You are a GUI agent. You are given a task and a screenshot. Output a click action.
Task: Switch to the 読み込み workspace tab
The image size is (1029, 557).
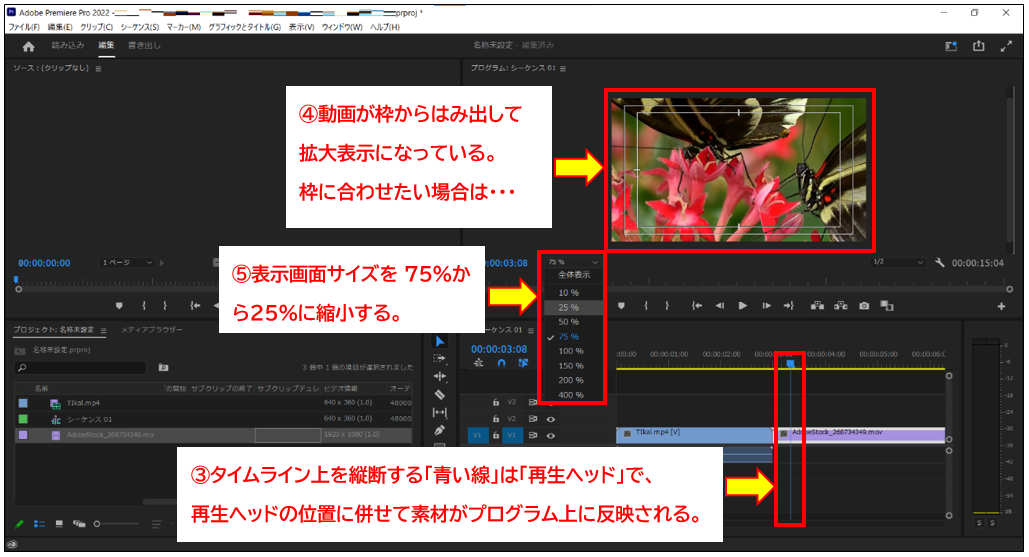click(68, 45)
